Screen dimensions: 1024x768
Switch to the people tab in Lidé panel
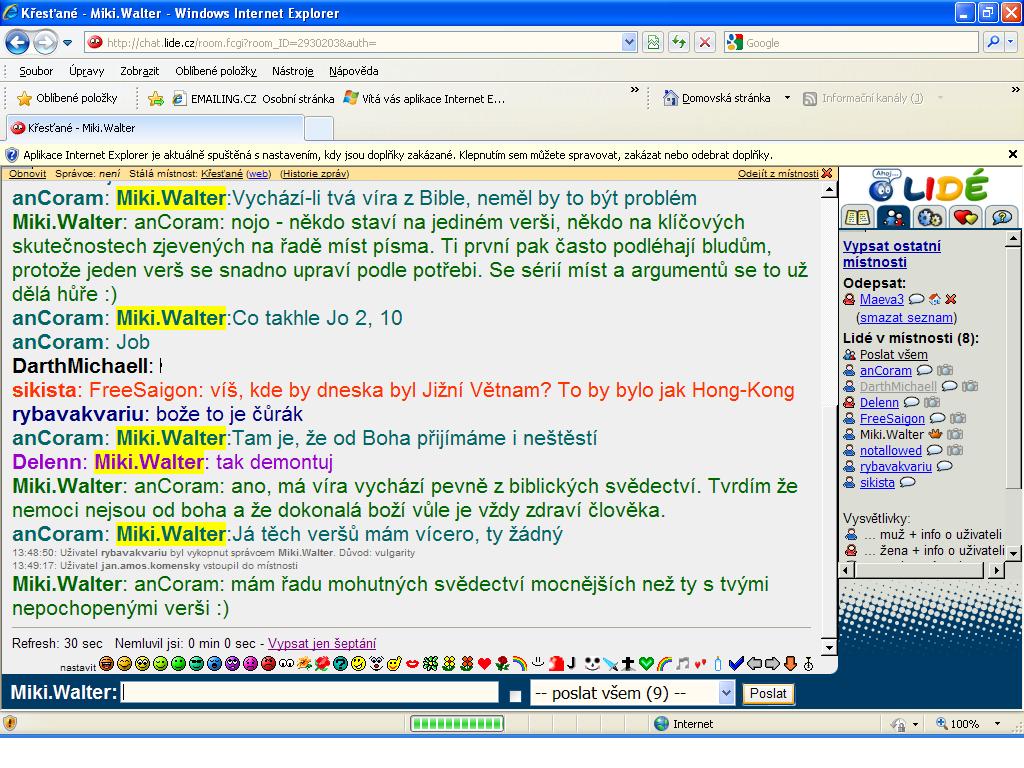coord(893,217)
